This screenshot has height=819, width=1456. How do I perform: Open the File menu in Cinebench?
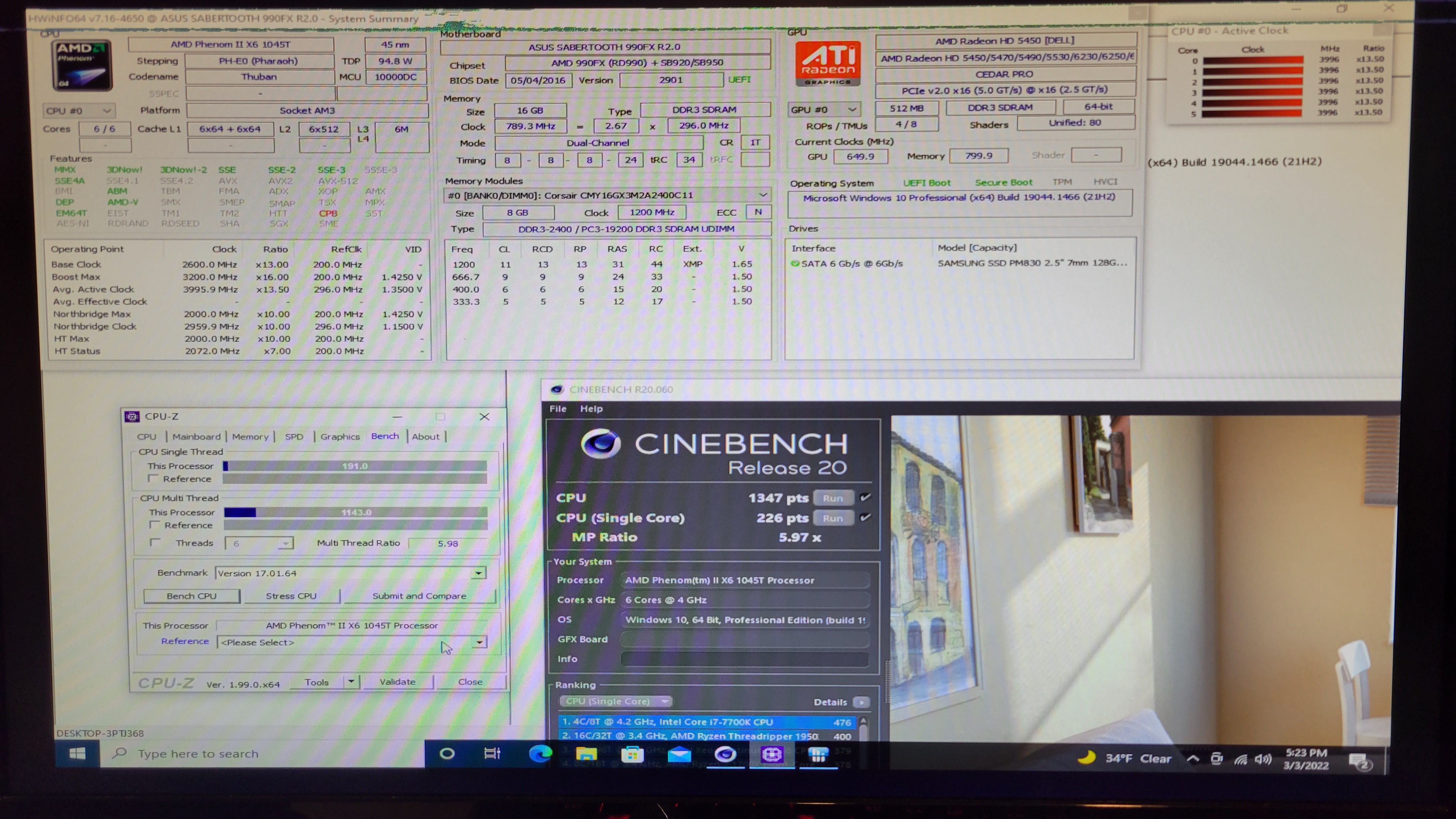[x=557, y=409]
